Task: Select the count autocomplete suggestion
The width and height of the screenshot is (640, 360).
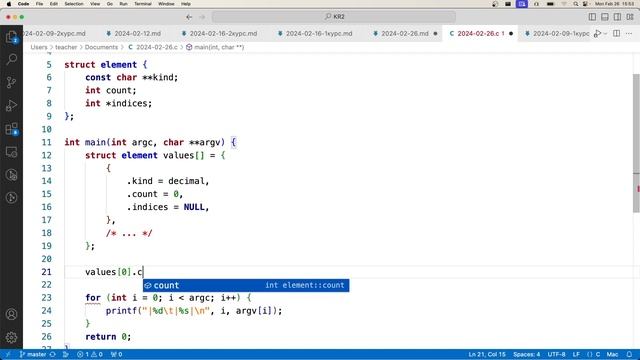Action: pos(246,285)
